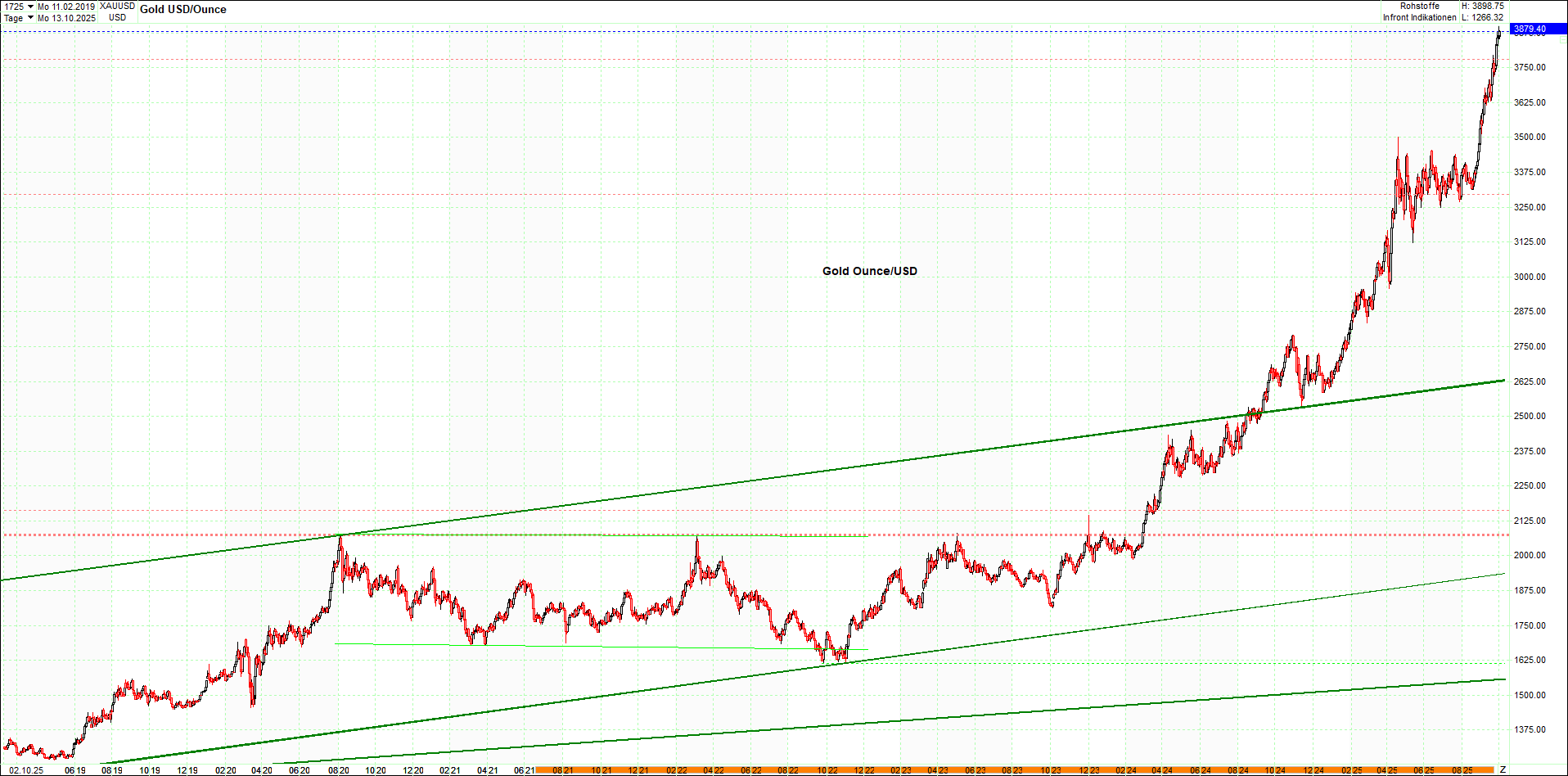The image size is (1568, 776).
Task: Click the H: 3898.75 high value
Action: [1482, 7]
